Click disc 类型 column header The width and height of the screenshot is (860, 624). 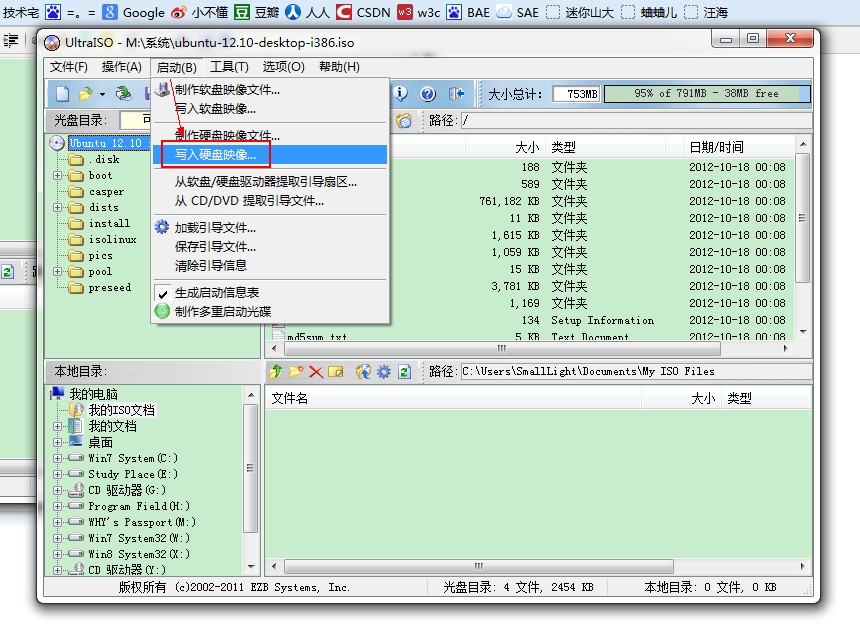pos(606,147)
